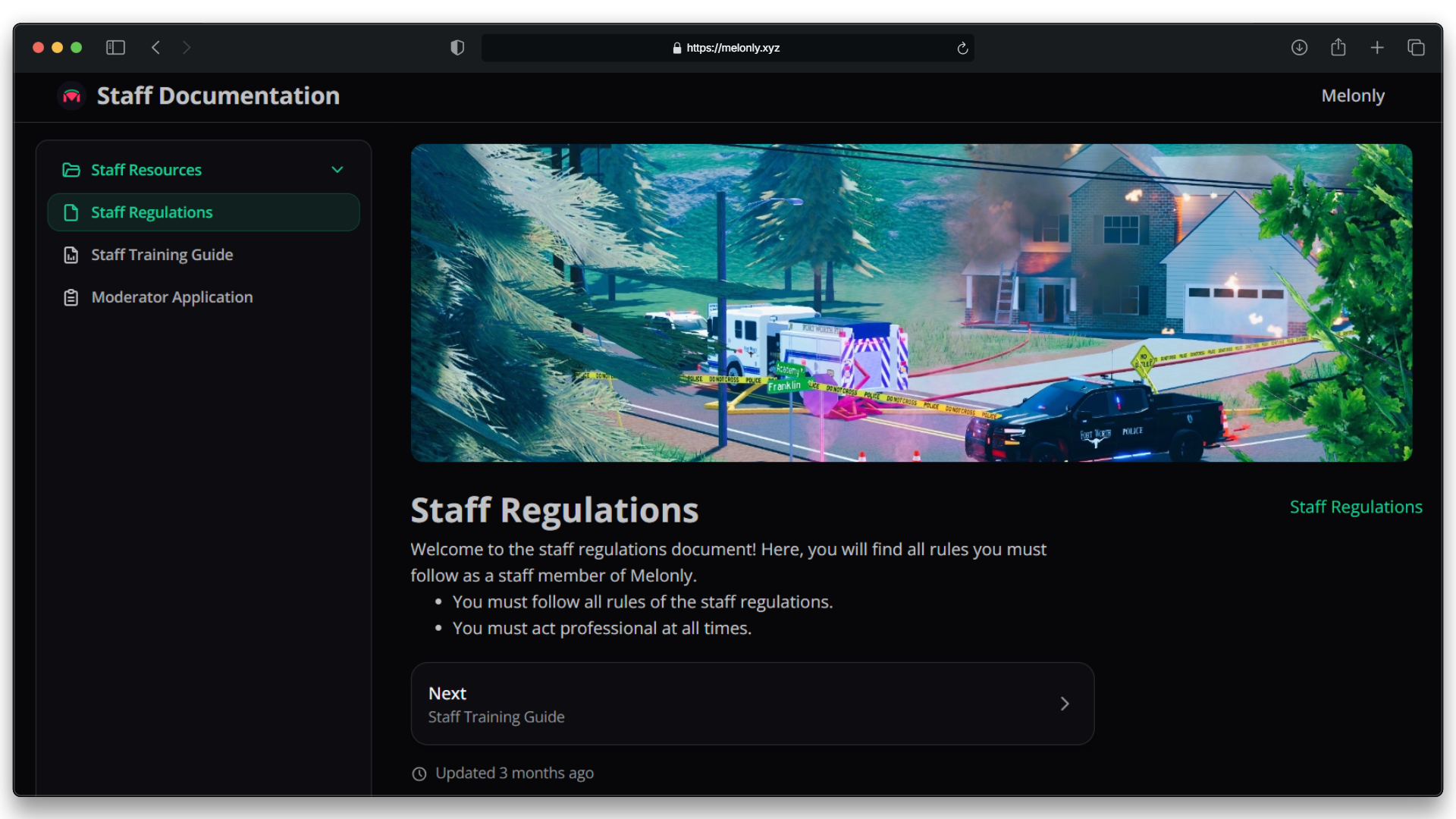Show tab overview icon
1456x819 pixels.
point(1416,48)
